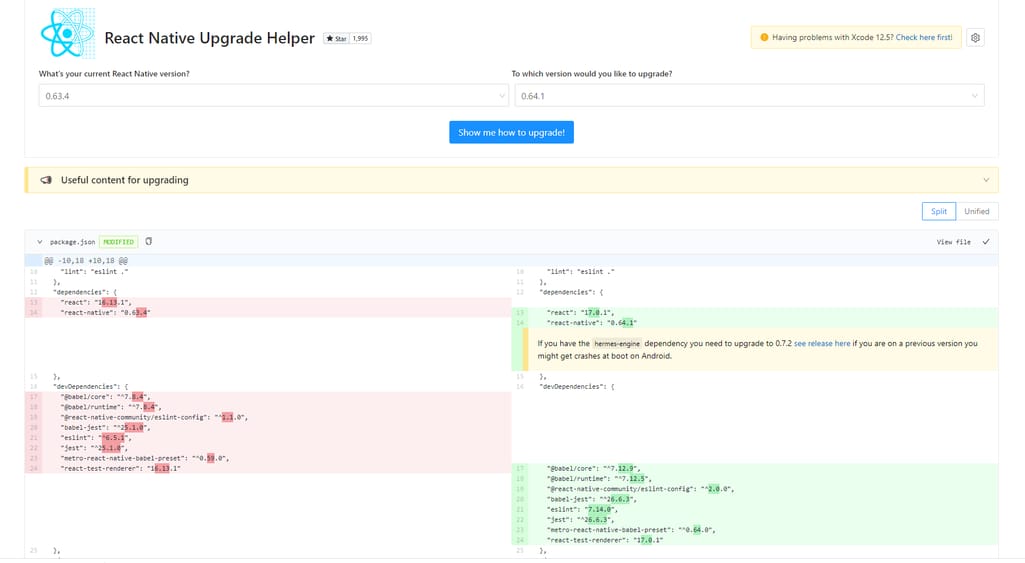Click Show me how to upgrade!
The height and width of the screenshot is (563, 1025).
tap(511, 132)
